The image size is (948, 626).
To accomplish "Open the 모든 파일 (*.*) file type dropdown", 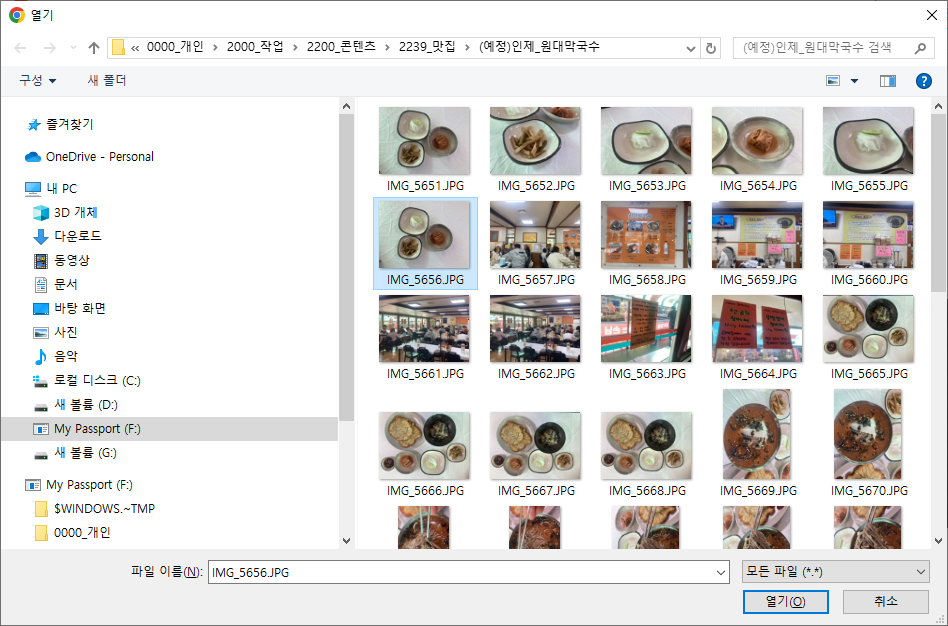I will tap(835, 571).
